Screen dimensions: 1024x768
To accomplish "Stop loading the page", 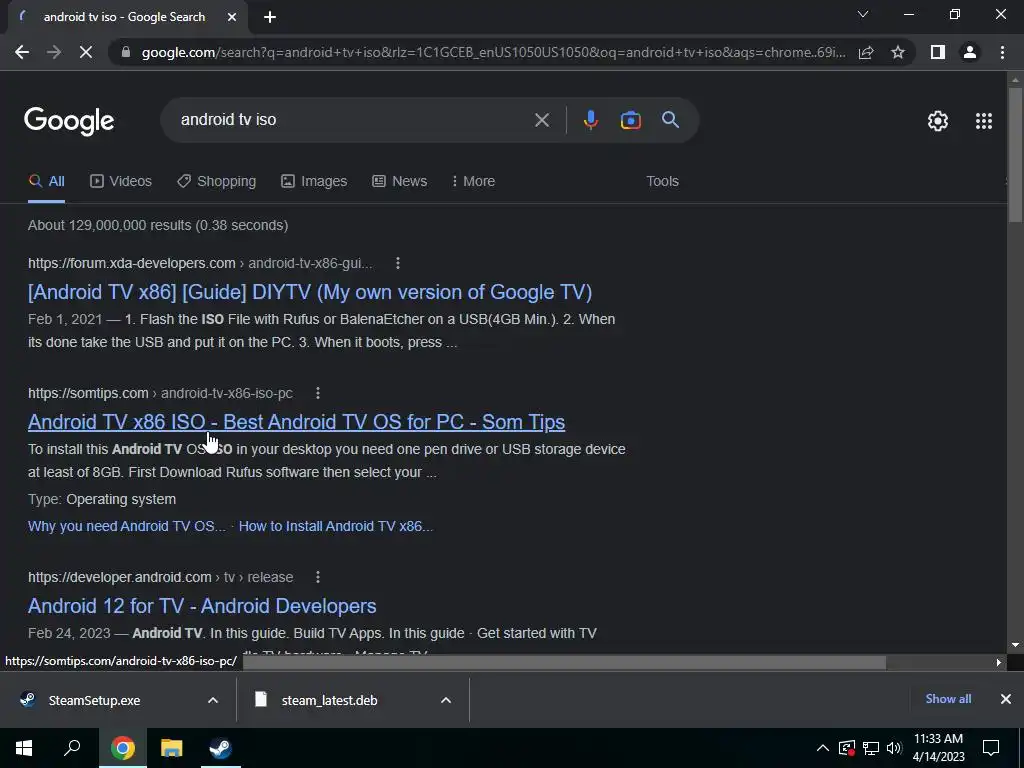I will coord(86,52).
